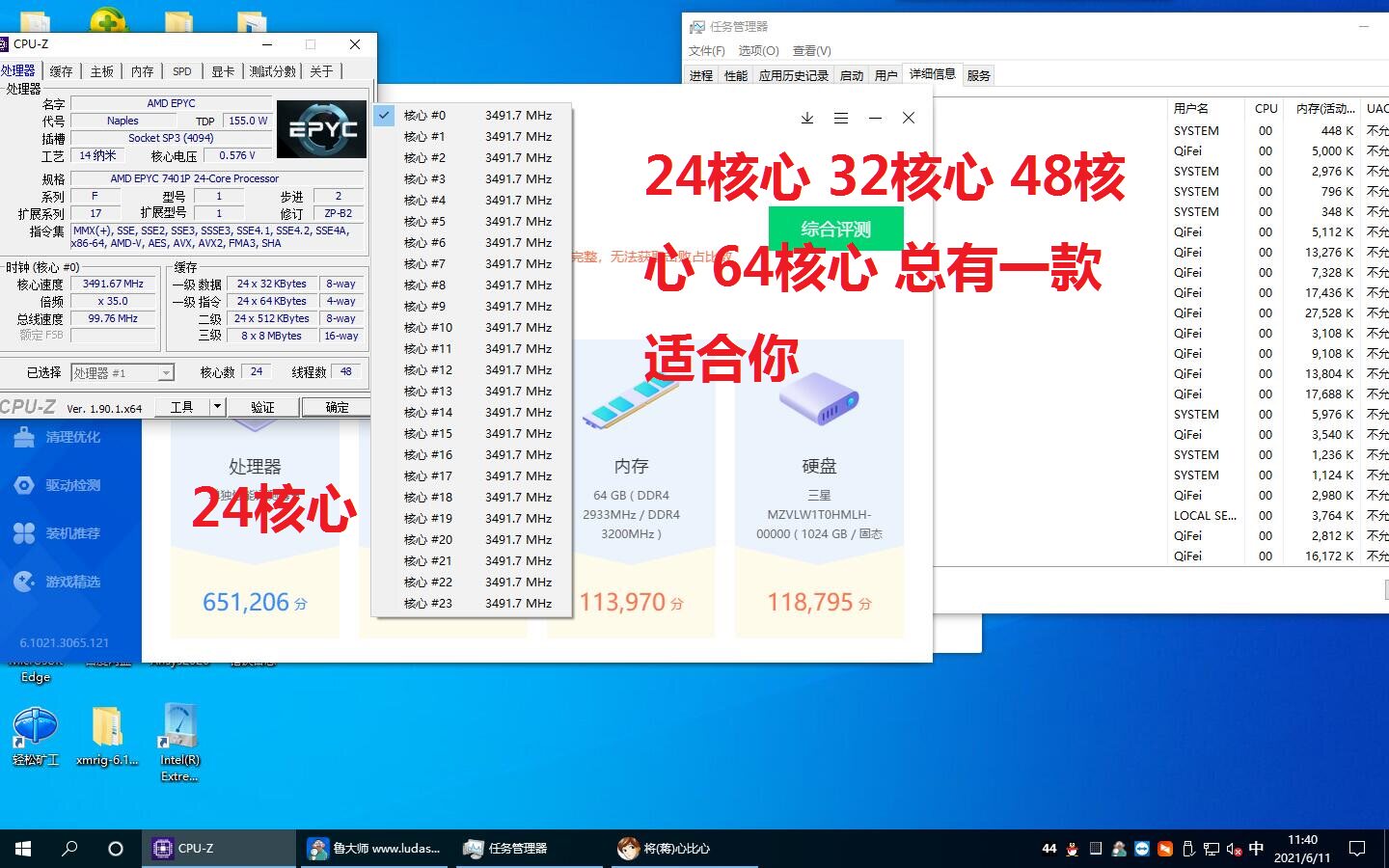Viewport: 1389px width, 868px height.
Task: Click the orange Sunlogin tray icon
Action: [x=1165, y=849]
